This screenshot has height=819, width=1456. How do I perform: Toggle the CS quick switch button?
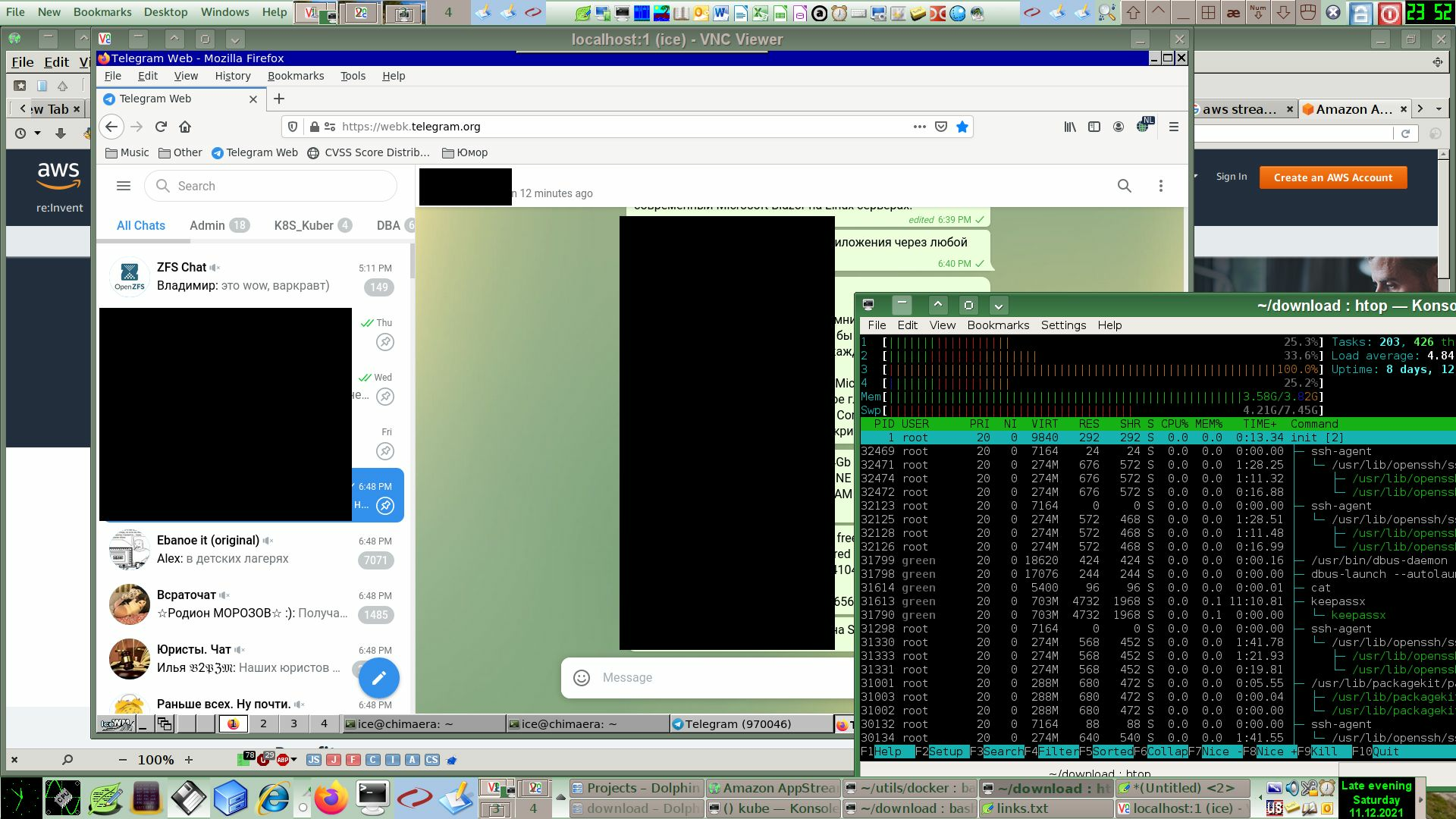point(431,760)
